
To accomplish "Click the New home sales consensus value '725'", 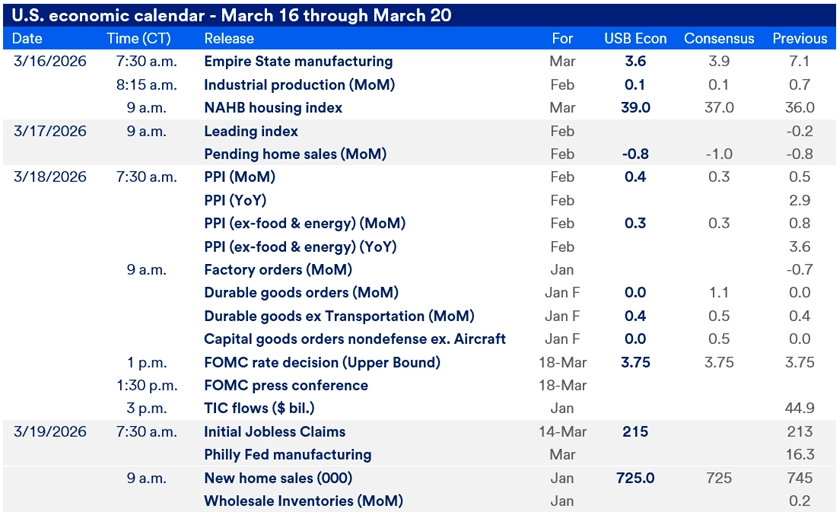I will [719, 478].
